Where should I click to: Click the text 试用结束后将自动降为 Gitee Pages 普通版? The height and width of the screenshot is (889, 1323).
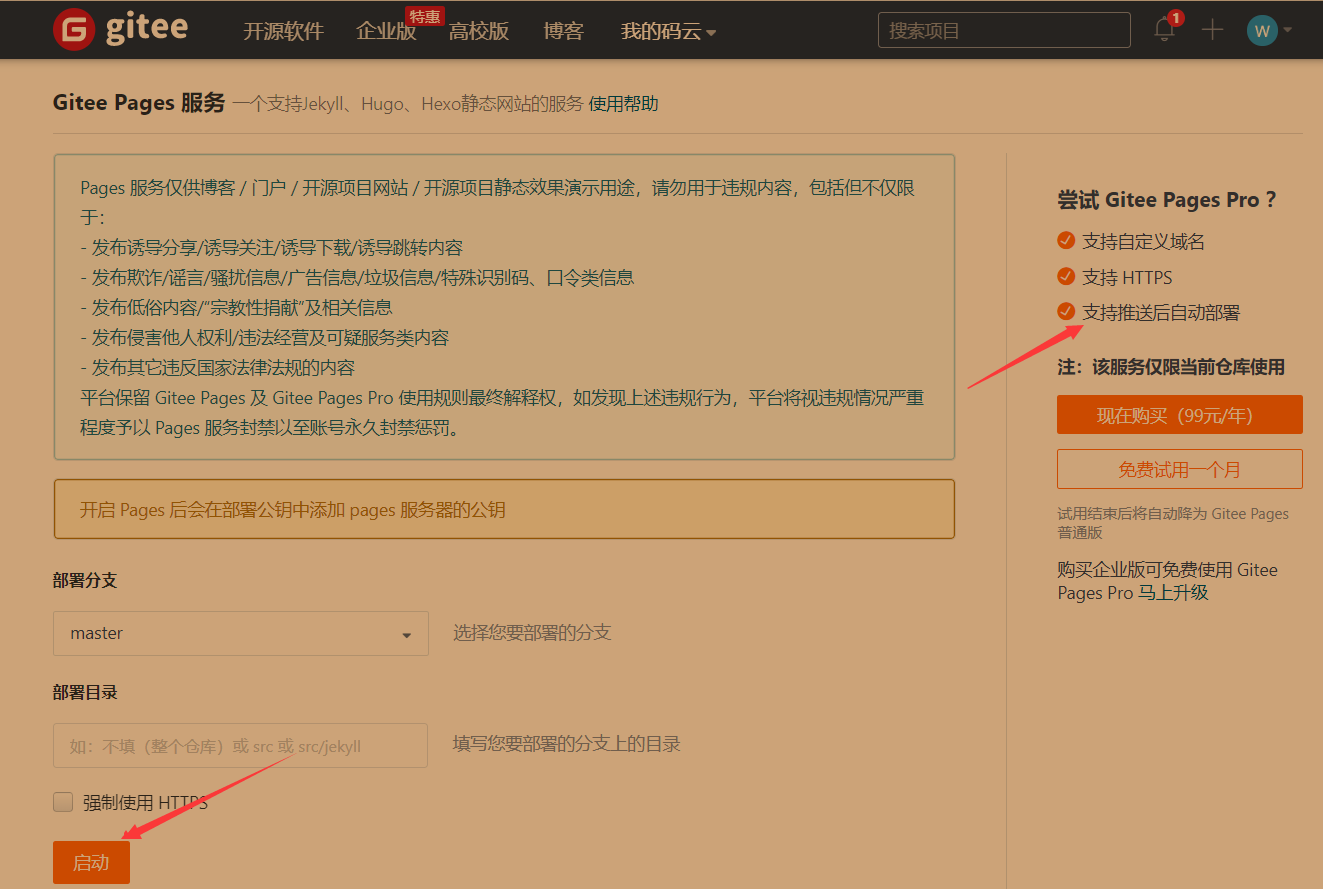pyautogui.click(x=1173, y=523)
